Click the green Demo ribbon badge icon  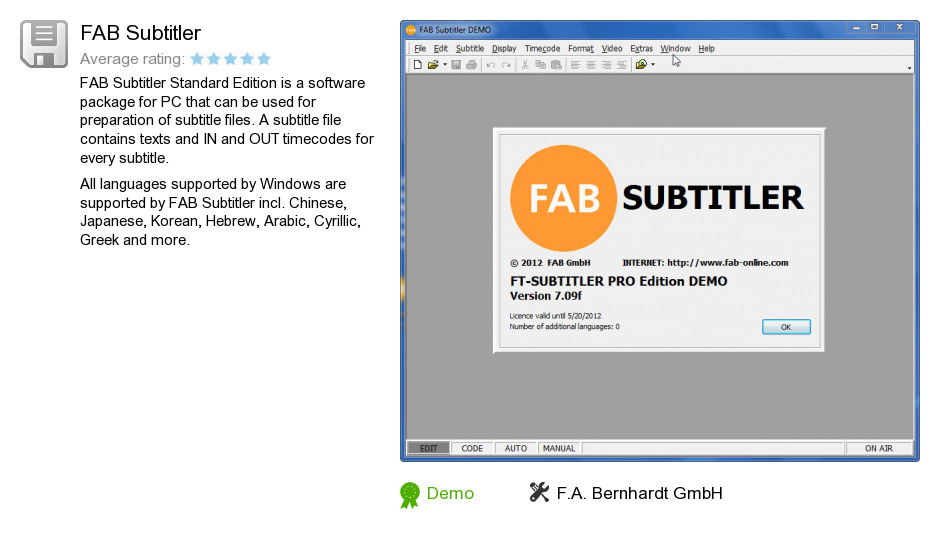click(x=410, y=495)
